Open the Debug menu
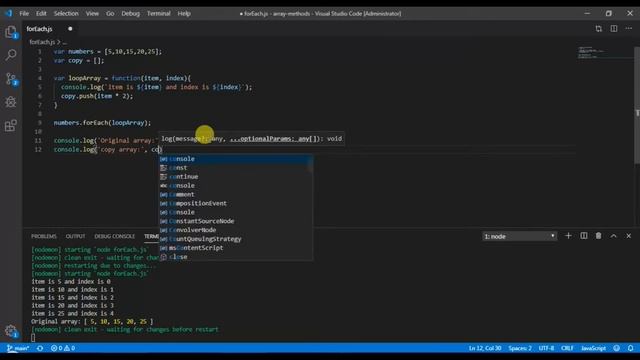Screen dimensions: 640x360 coord(131,13)
